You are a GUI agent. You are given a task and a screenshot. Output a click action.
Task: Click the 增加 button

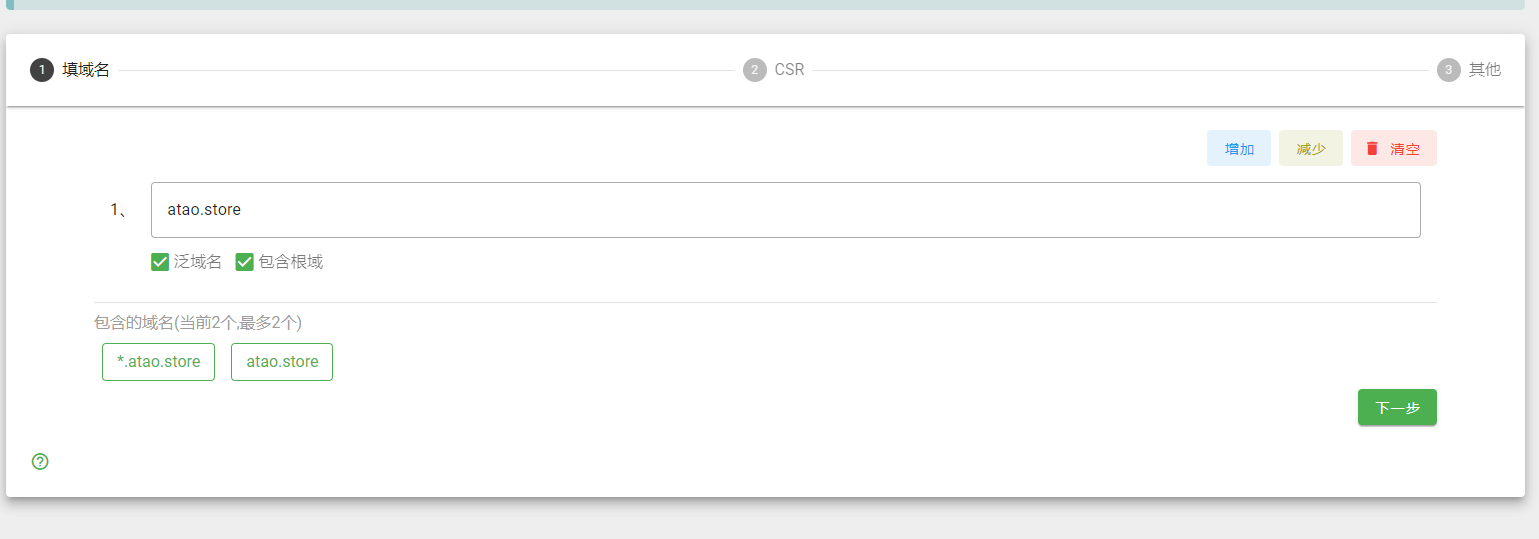coord(1239,148)
